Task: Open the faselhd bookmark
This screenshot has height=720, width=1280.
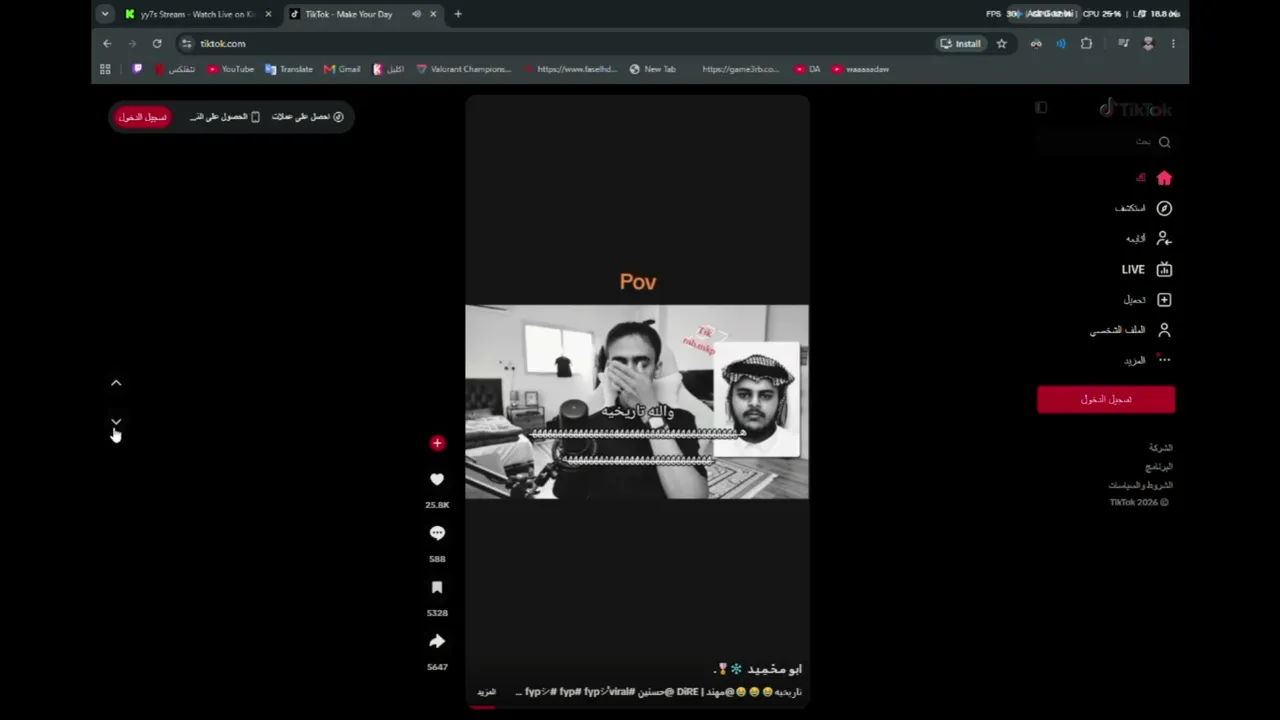Action: (569, 69)
